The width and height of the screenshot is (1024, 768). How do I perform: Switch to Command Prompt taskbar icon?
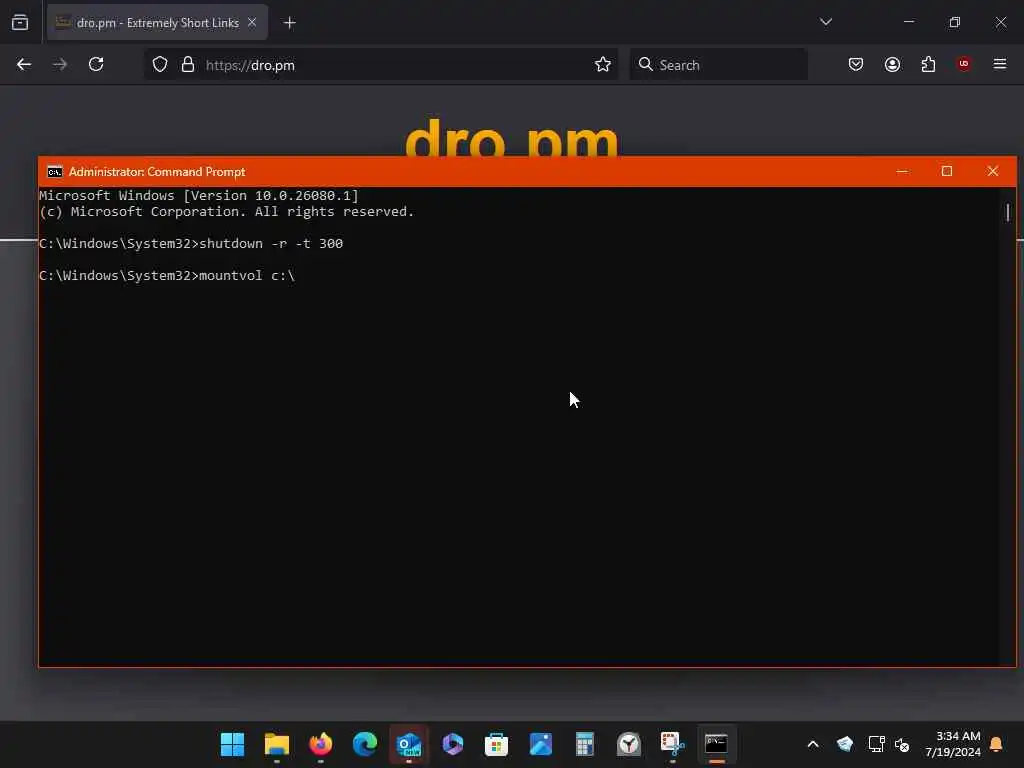[x=716, y=744]
